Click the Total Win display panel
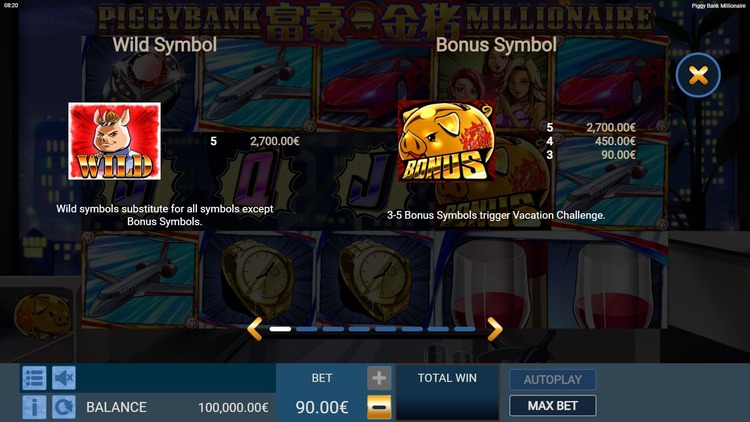This screenshot has height=422, width=750. point(447,392)
